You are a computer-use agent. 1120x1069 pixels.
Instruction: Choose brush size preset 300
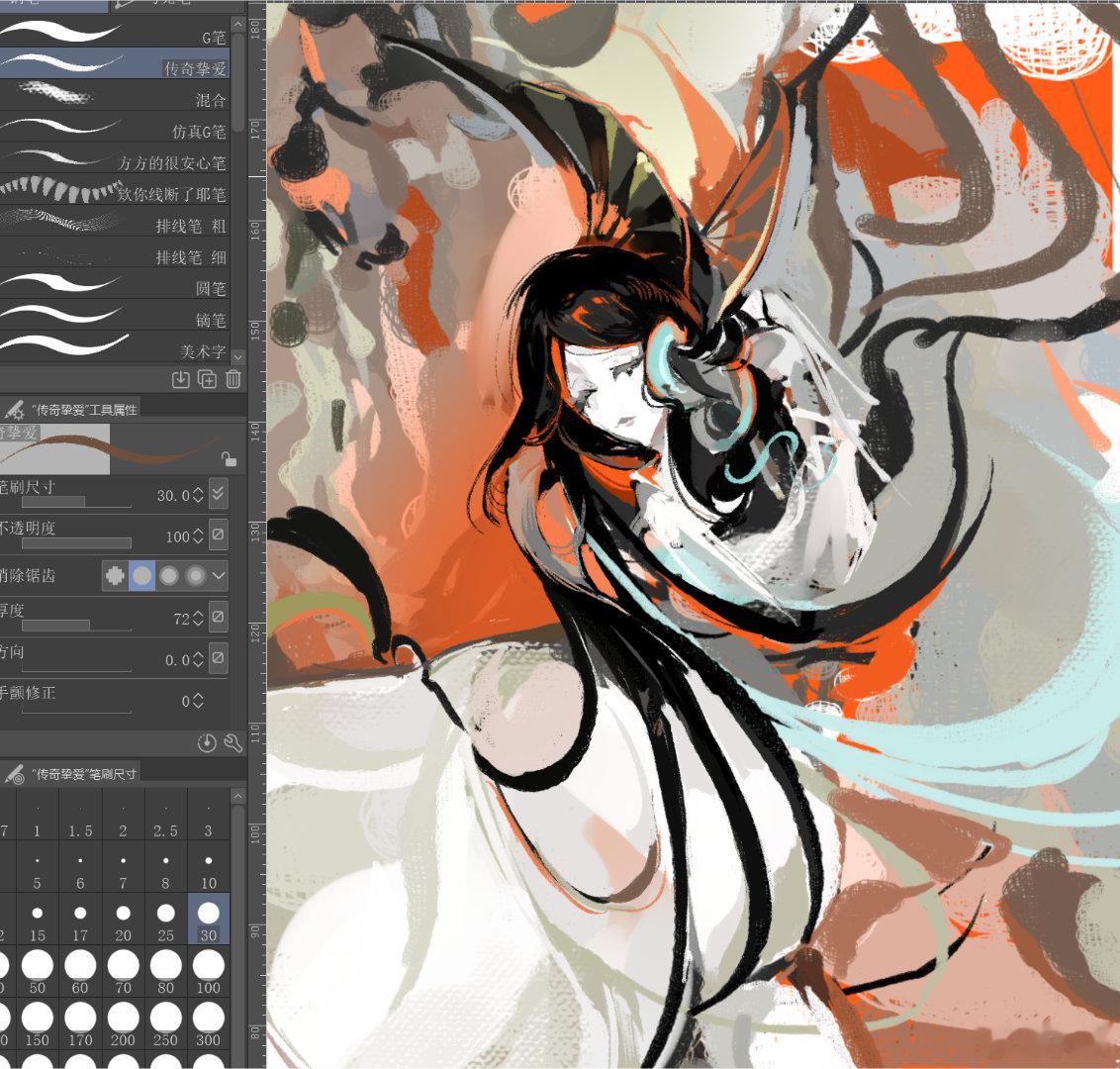tap(209, 1024)
